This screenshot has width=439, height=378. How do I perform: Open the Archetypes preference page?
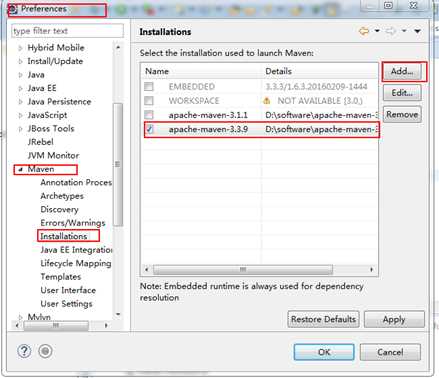[62, 196]
